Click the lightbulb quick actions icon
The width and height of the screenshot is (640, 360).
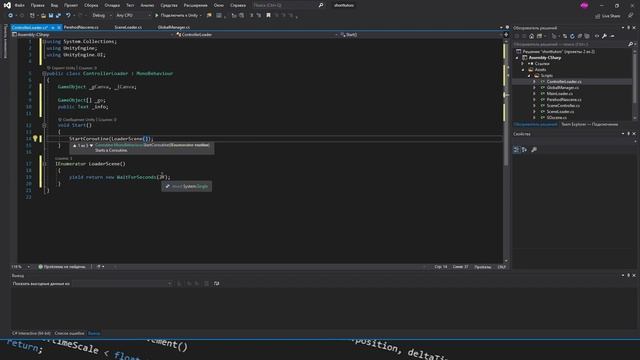tap(35, 139)
